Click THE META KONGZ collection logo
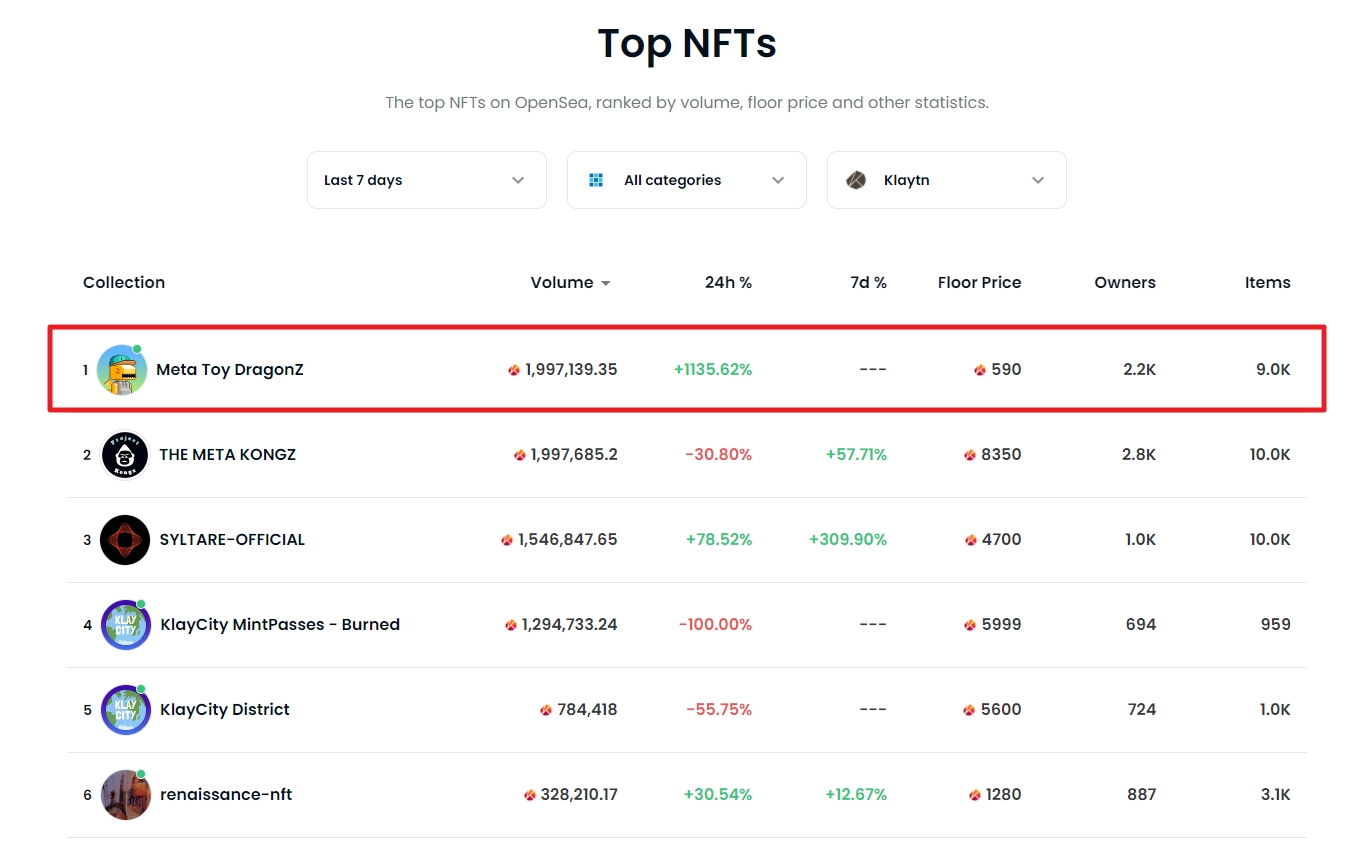Screen dimensions: 1359x849 (125, 455)
